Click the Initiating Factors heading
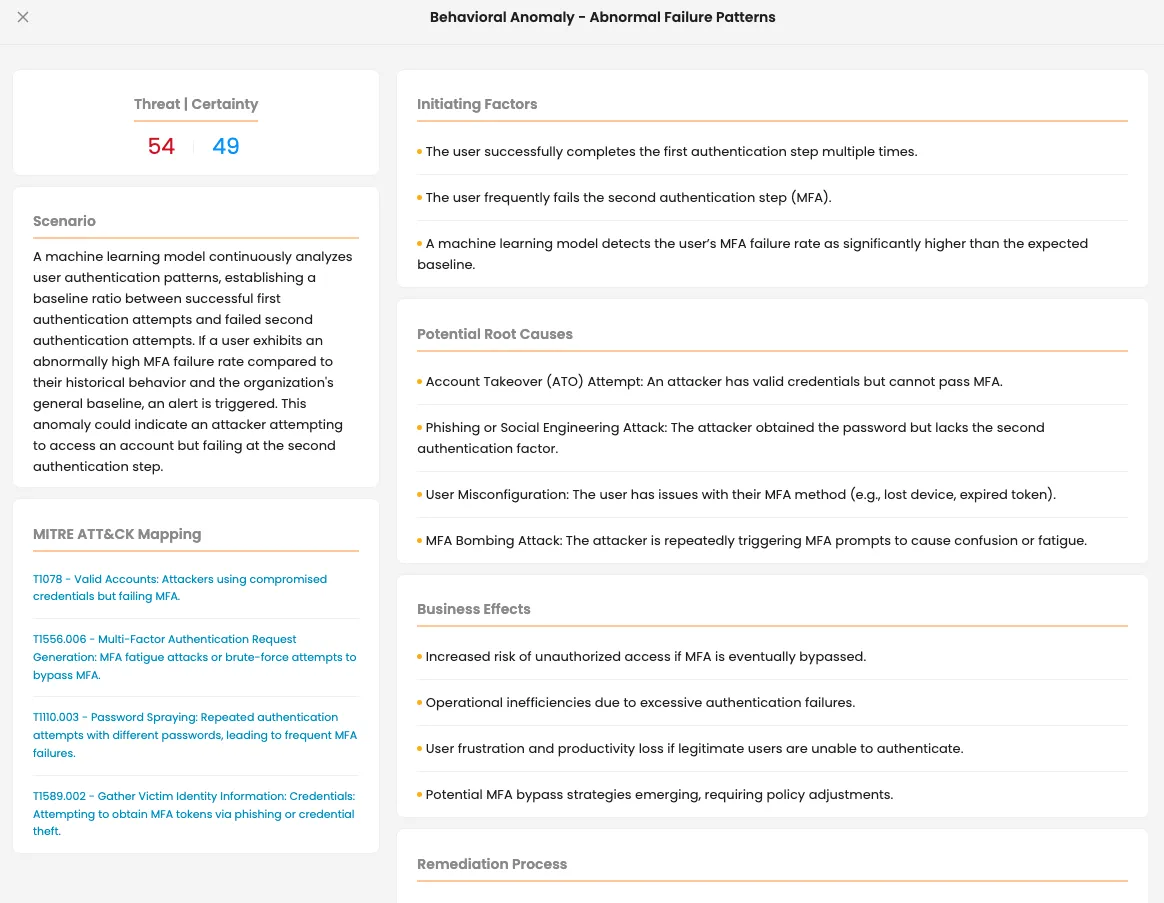Viewport: 1164px width, 903px height. tap(477, 104)
